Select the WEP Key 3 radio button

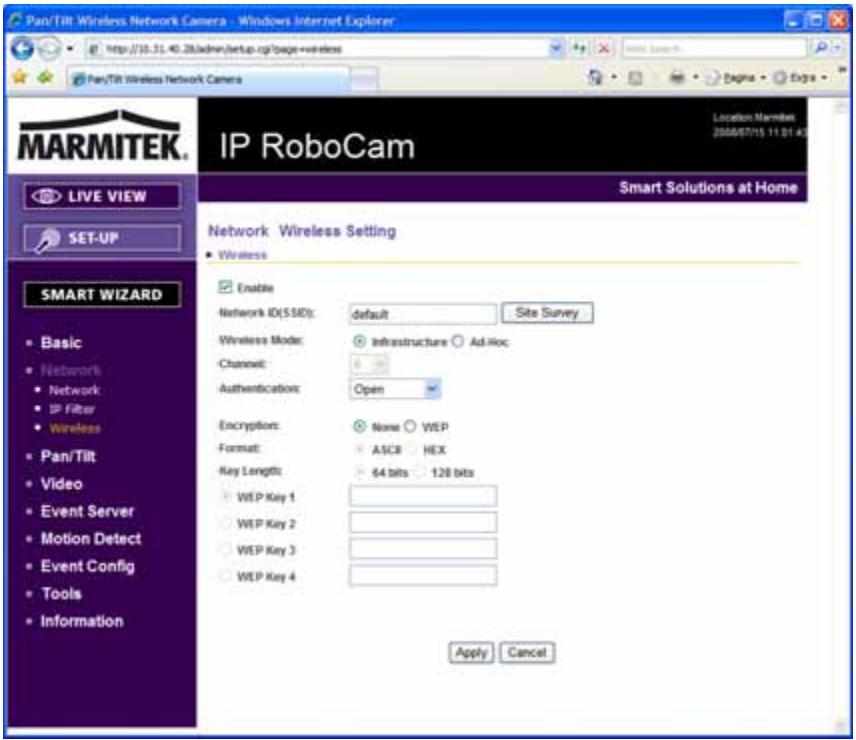225,550
